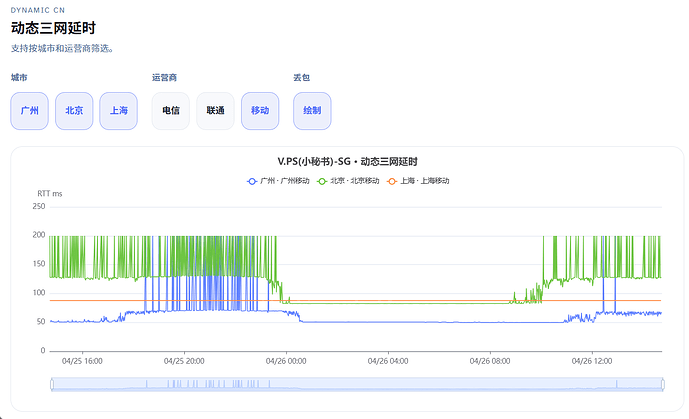Click the data zoom range bar below chart
689x419 pixels.
[357, 384]
